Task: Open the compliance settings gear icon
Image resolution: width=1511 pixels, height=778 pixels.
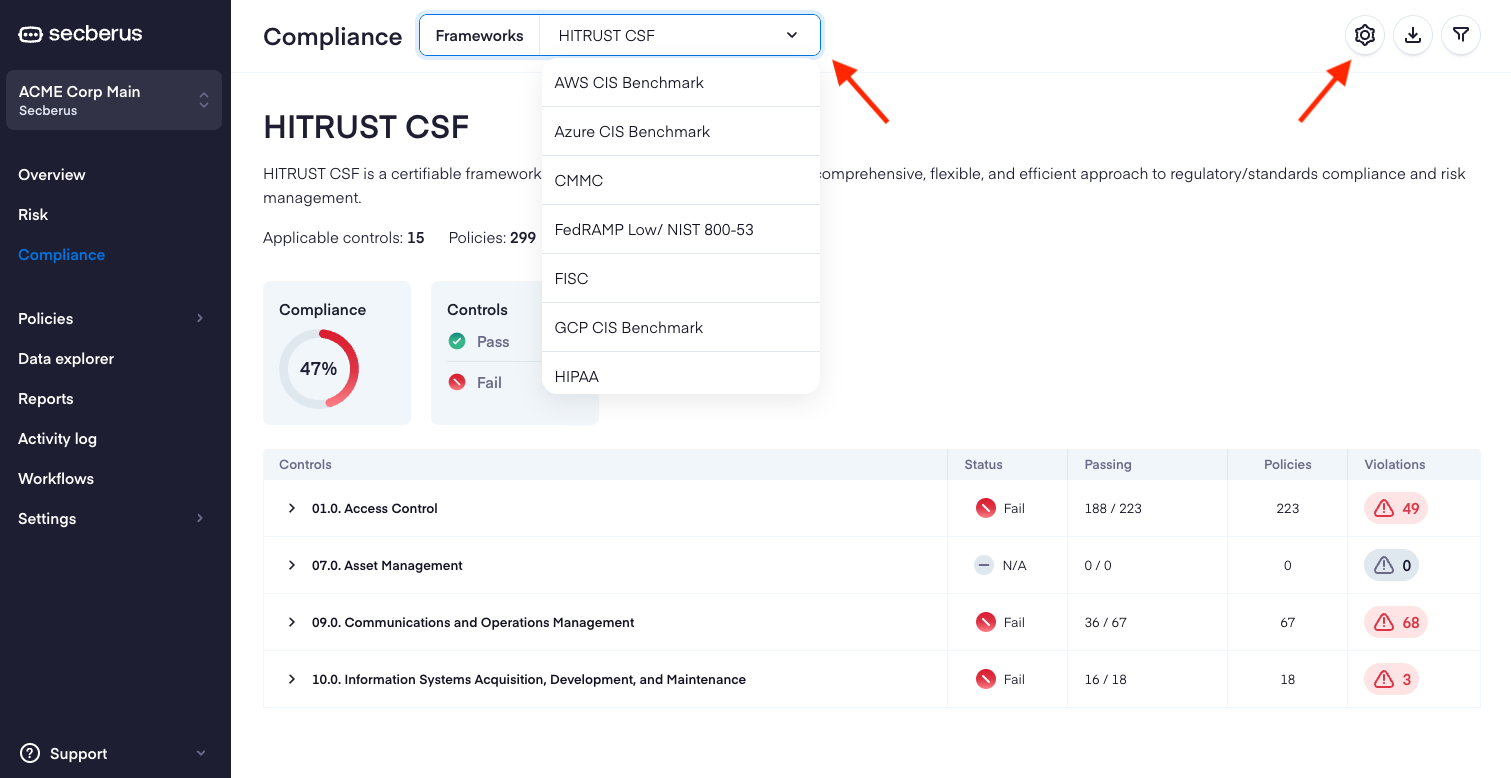Action: click(x=1365, y=36)
